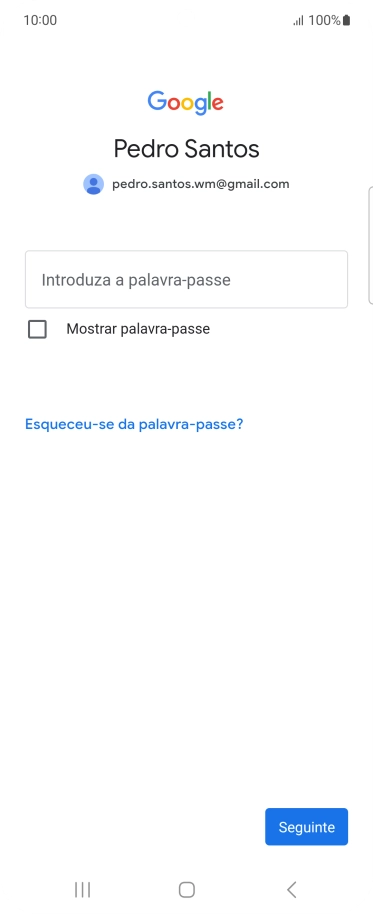
Task: Enable the Mostrar palavra-passe checkbox
Action: 37,329
